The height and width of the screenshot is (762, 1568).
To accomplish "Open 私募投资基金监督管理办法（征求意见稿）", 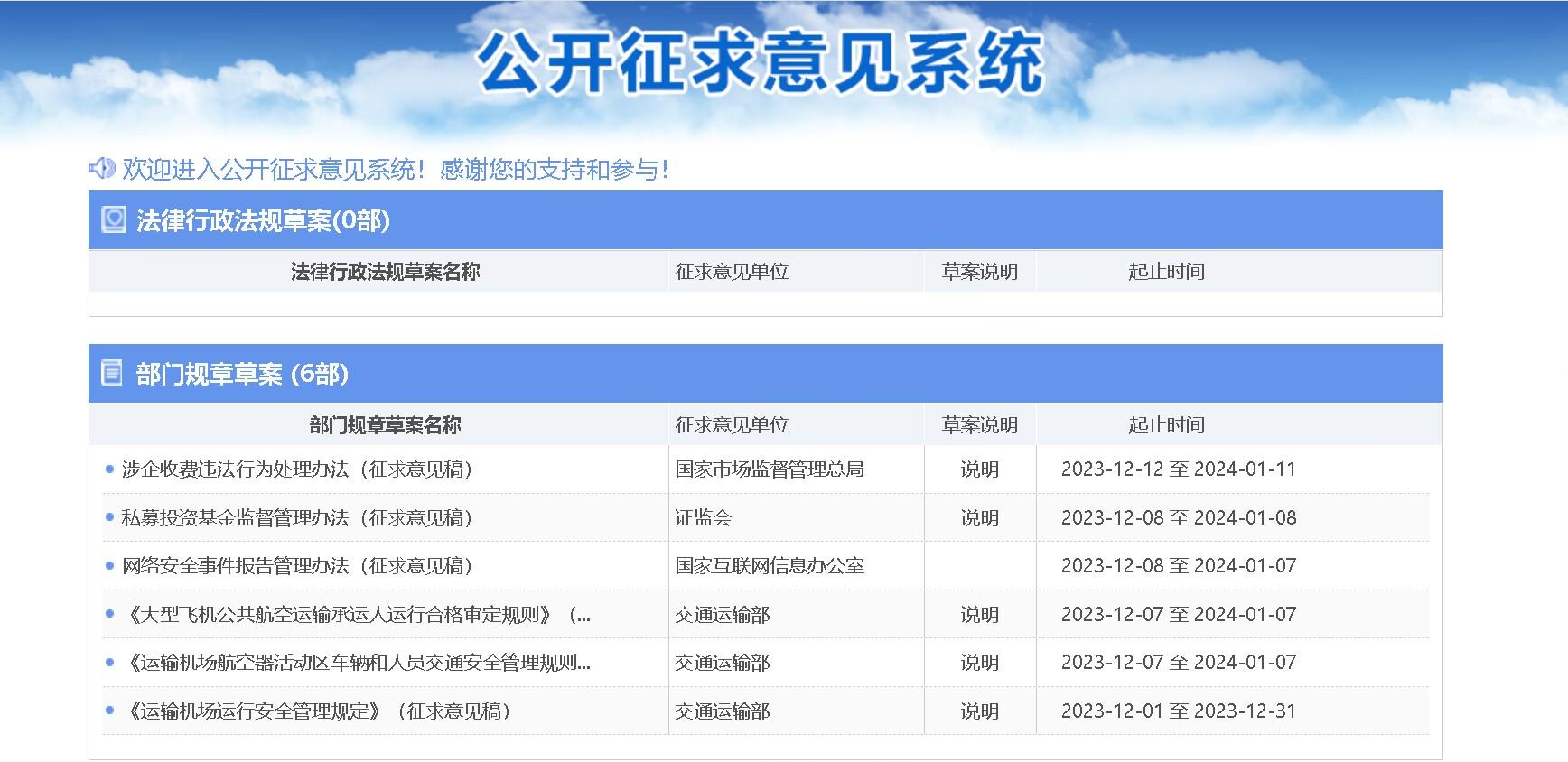I will 298,518.
